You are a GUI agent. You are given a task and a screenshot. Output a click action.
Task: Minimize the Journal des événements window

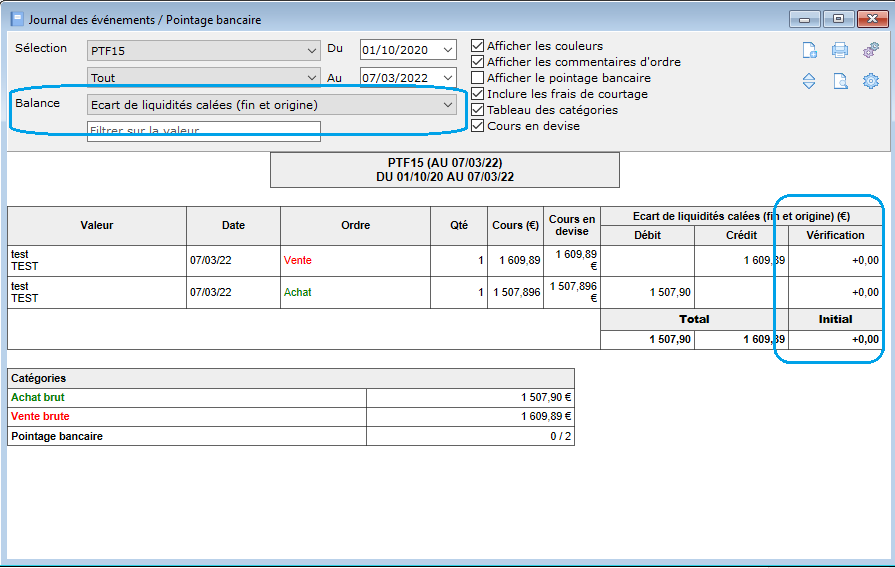(805, 19)
